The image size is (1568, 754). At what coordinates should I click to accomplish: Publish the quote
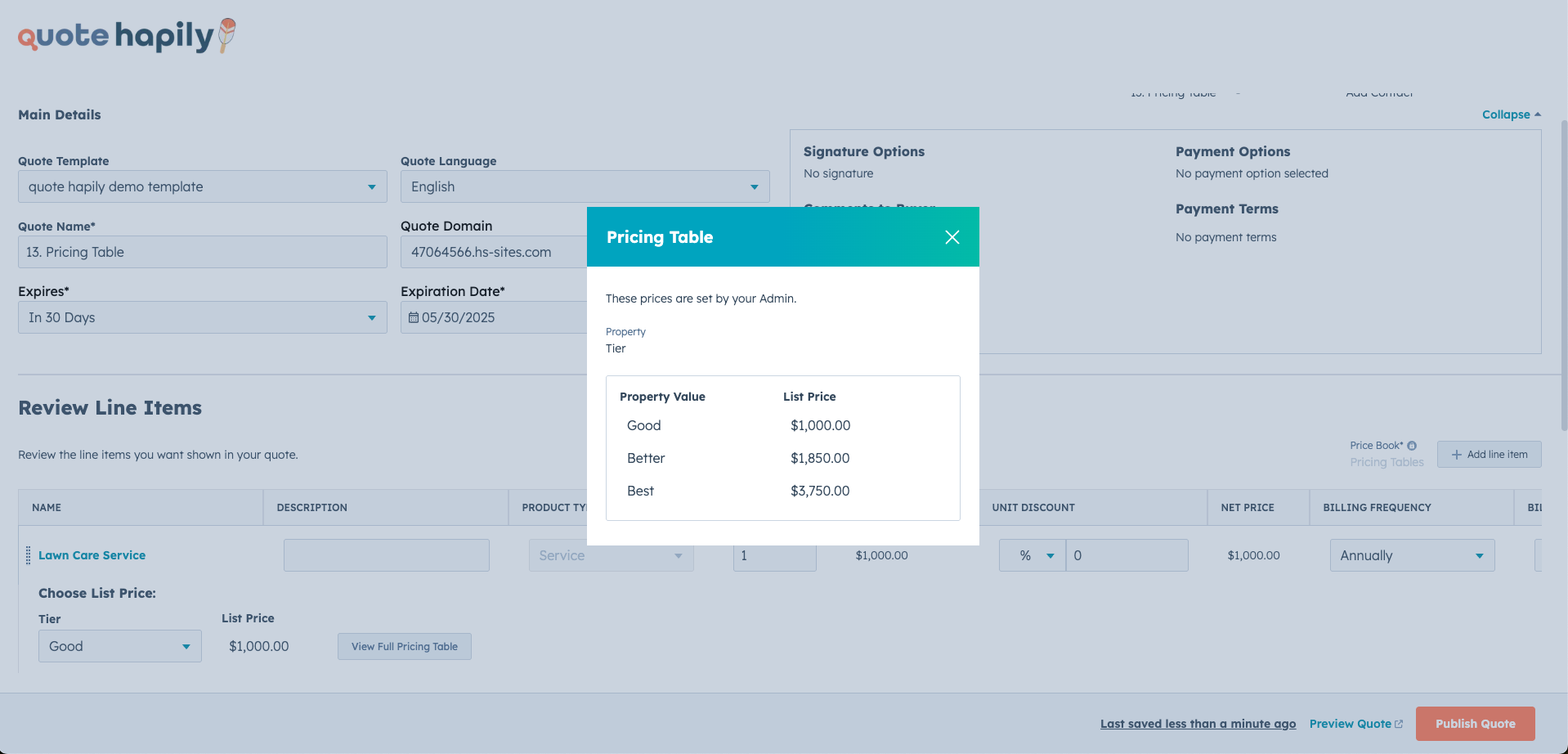1475,723
